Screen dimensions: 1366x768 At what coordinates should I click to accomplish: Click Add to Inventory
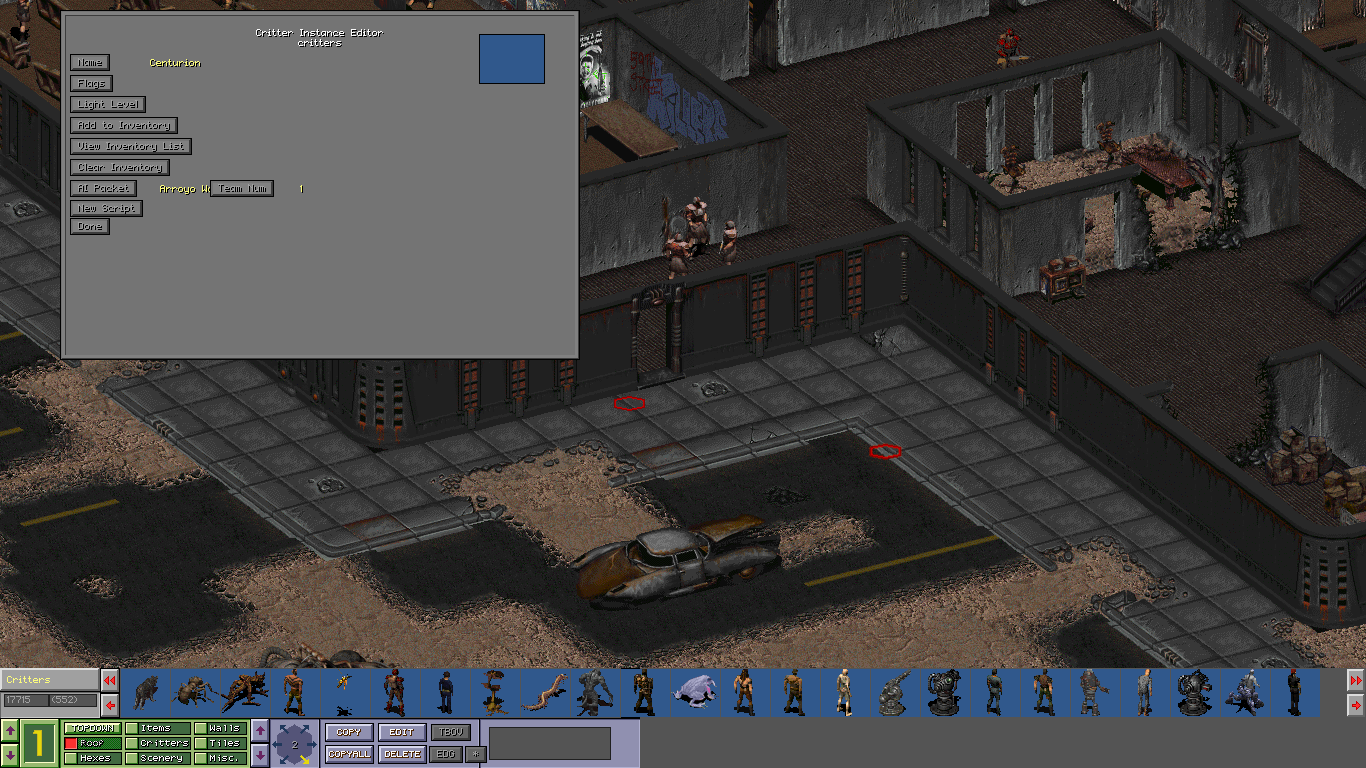pyautogui.click(x=123, y=125)
